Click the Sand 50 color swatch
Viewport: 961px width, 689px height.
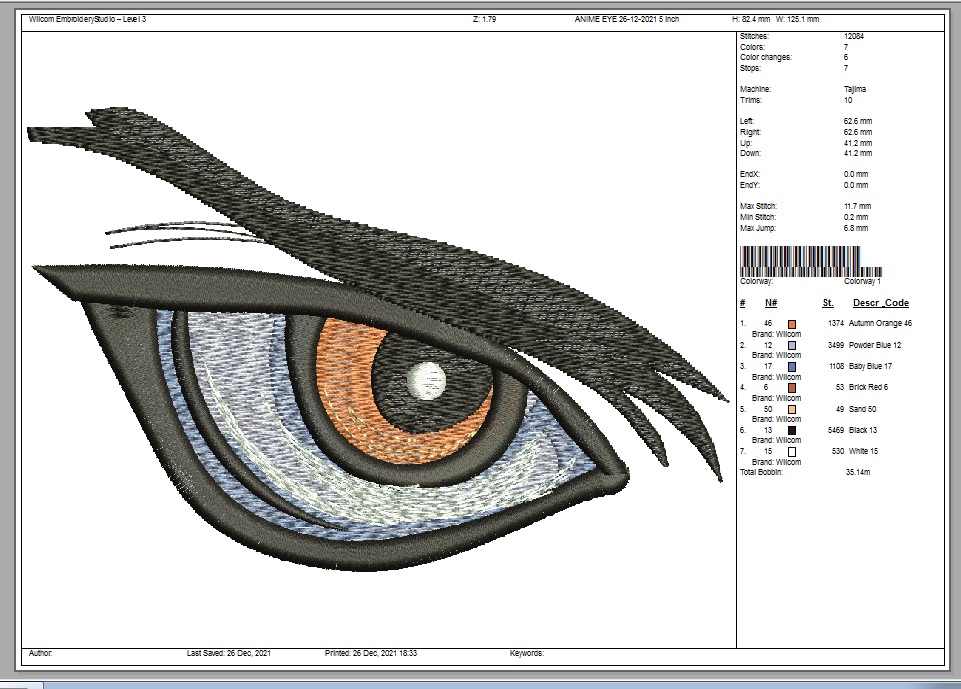point(792,409)
